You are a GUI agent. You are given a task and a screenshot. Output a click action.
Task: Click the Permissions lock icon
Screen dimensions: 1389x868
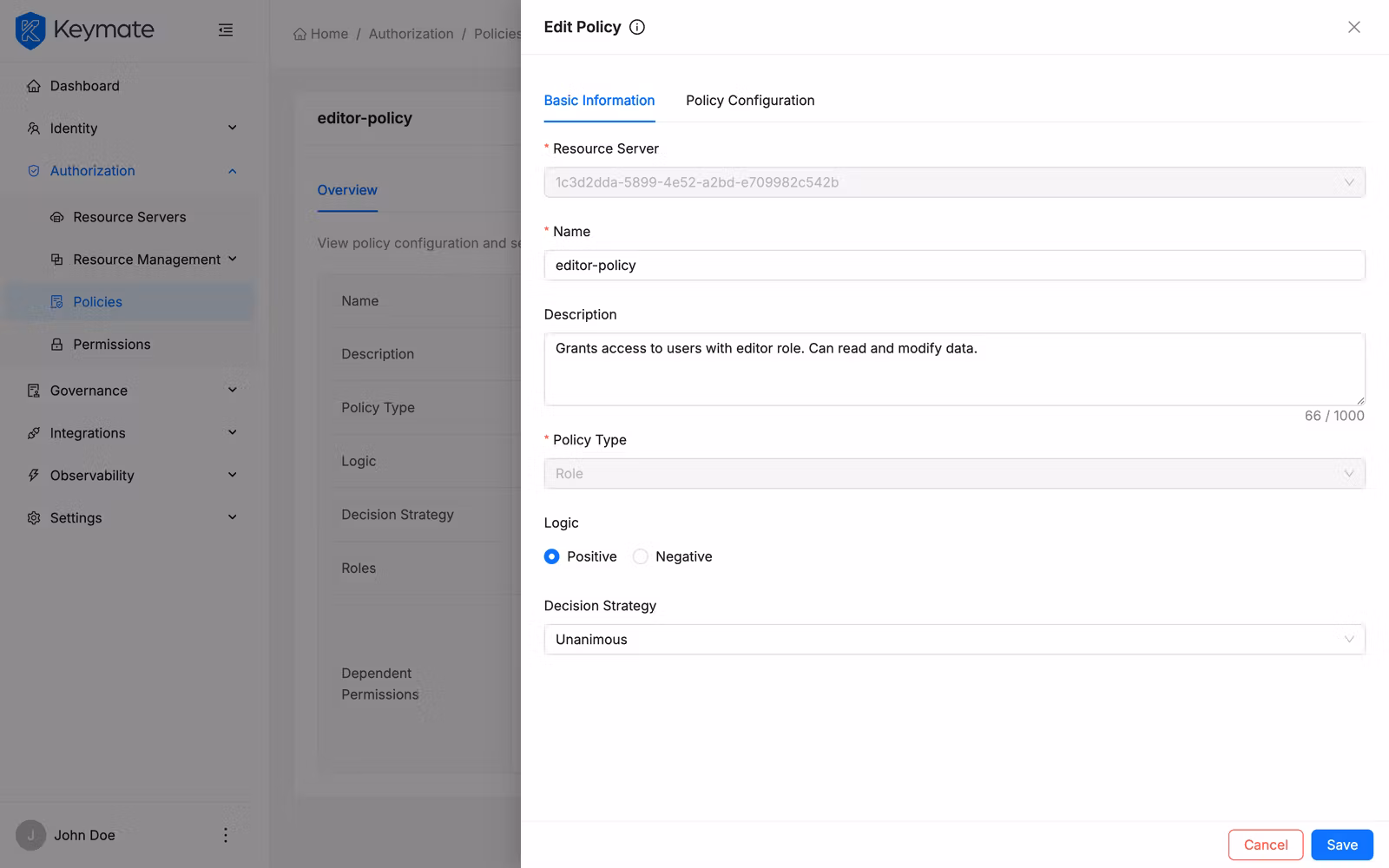[x=56, y=344]
